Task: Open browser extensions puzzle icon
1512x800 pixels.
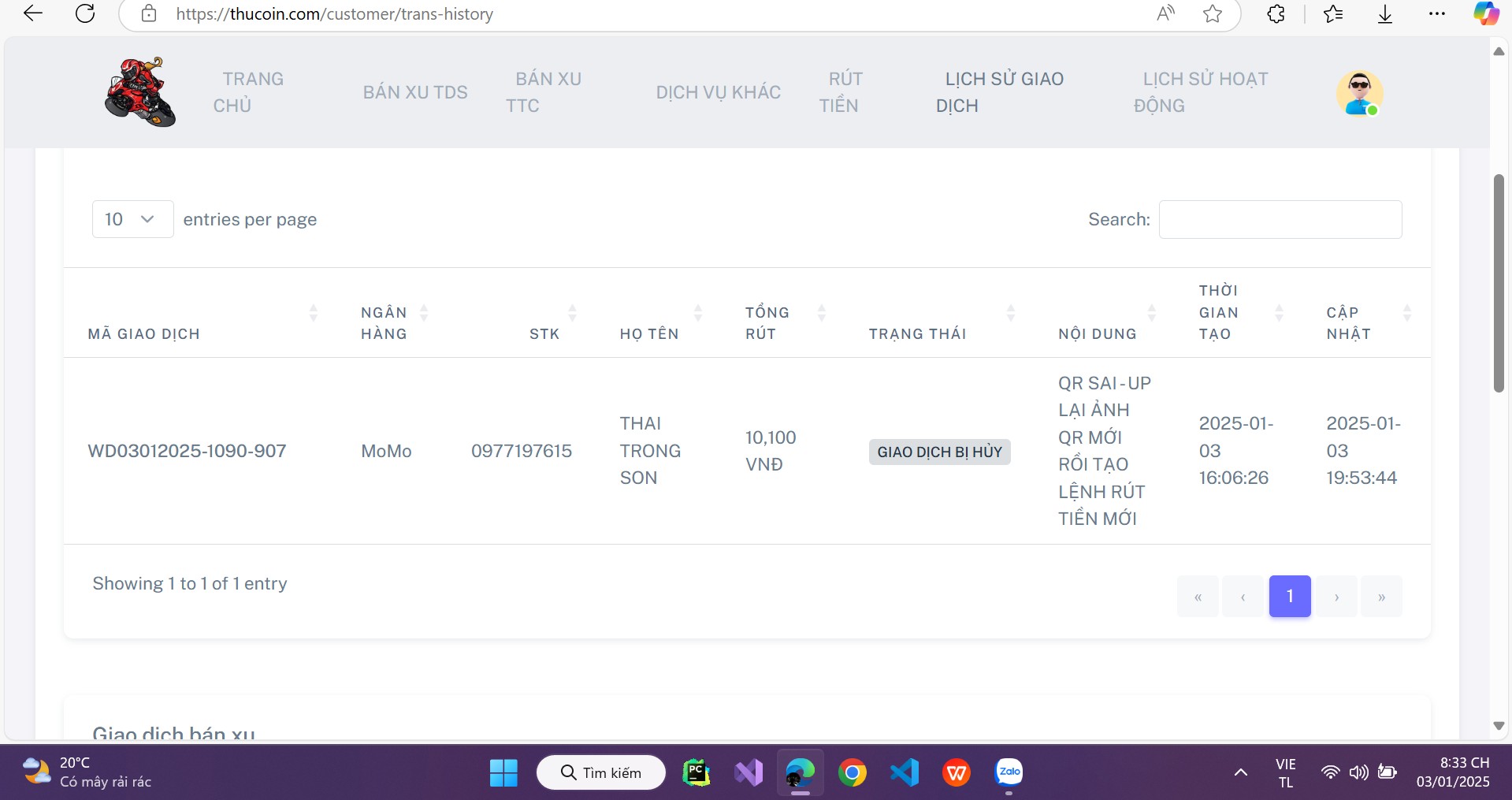Action: pyautogui.click(x=1276, y=13)
